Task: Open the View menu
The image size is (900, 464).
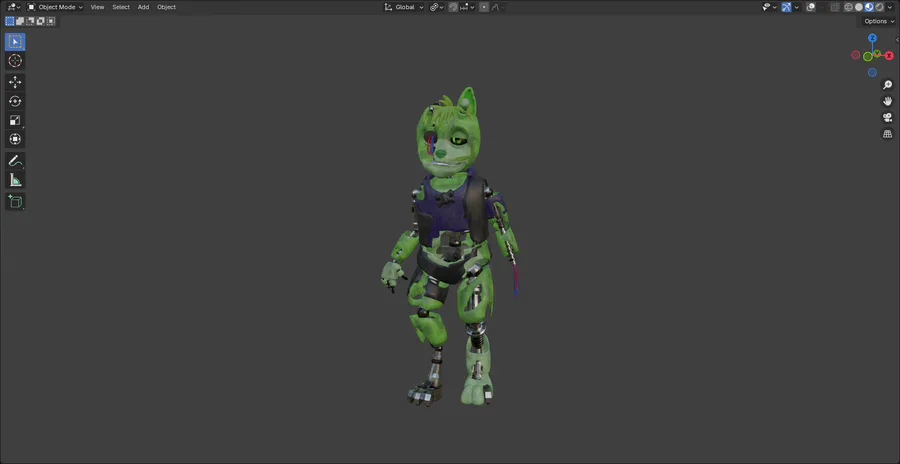Action: (98, 7)
